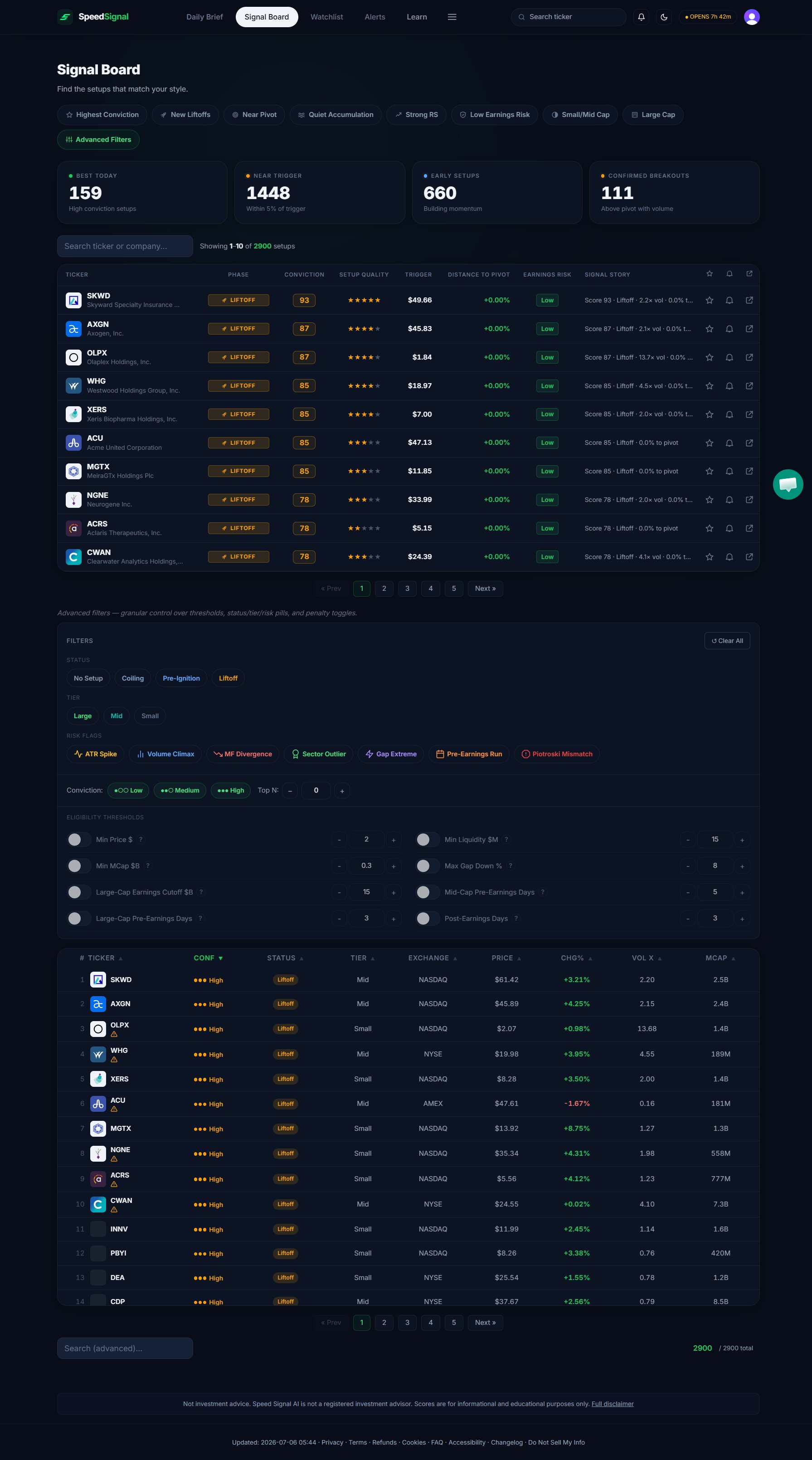Star the WHG signal row
Viewport: 812px width, 1460px height.
pyautogui.click(x=709, y=386)
